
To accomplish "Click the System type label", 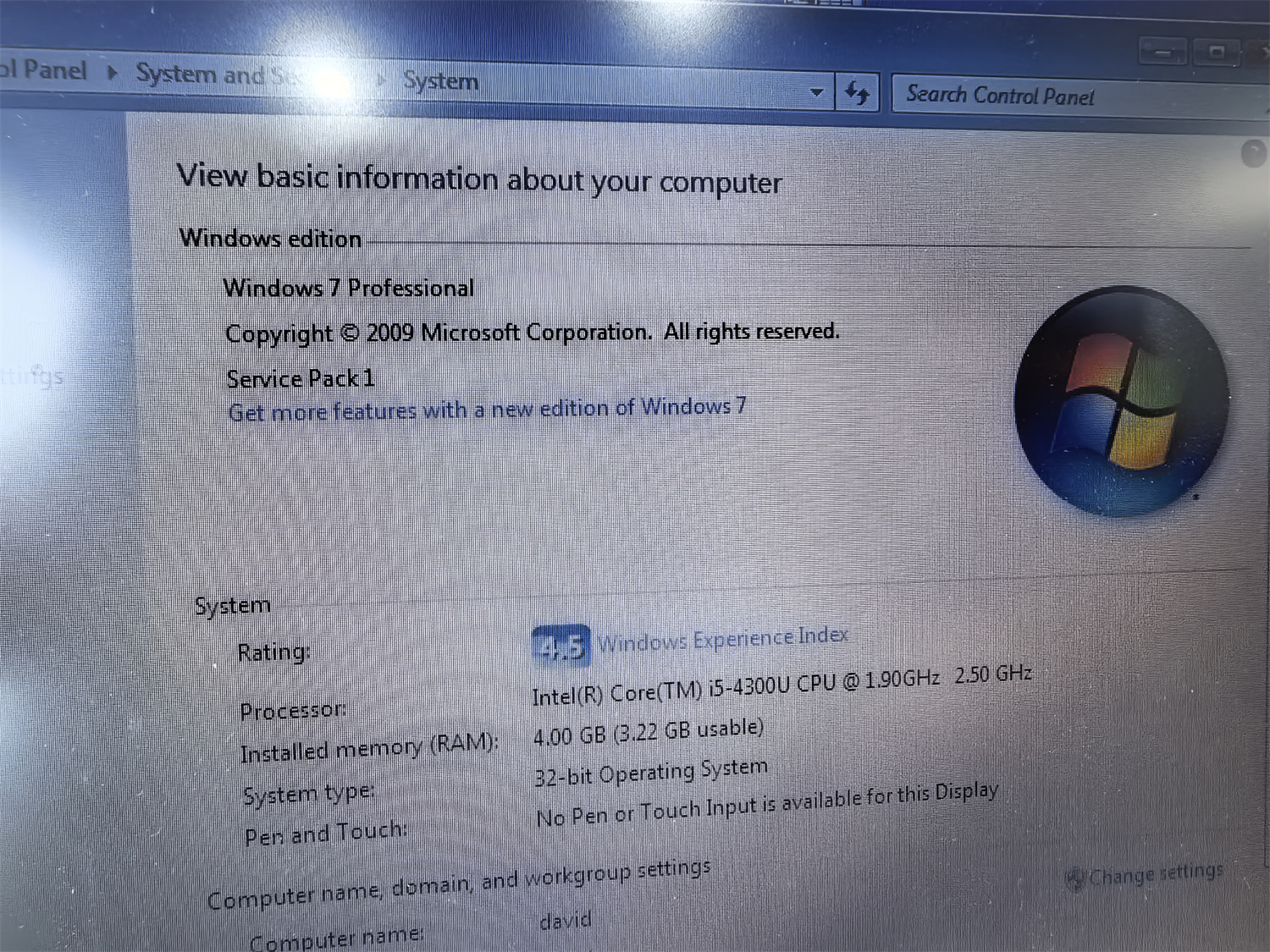I will [309, 794].
